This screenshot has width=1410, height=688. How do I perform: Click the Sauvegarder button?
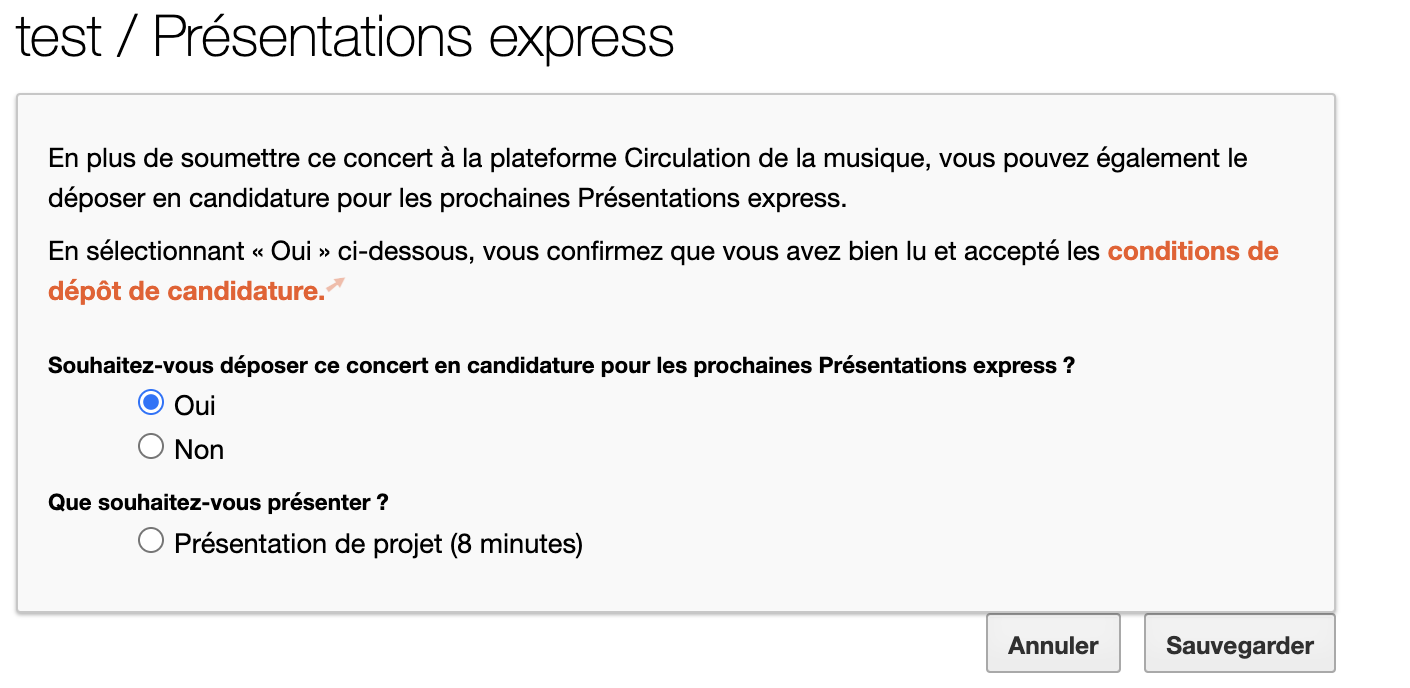(1240, 644)
